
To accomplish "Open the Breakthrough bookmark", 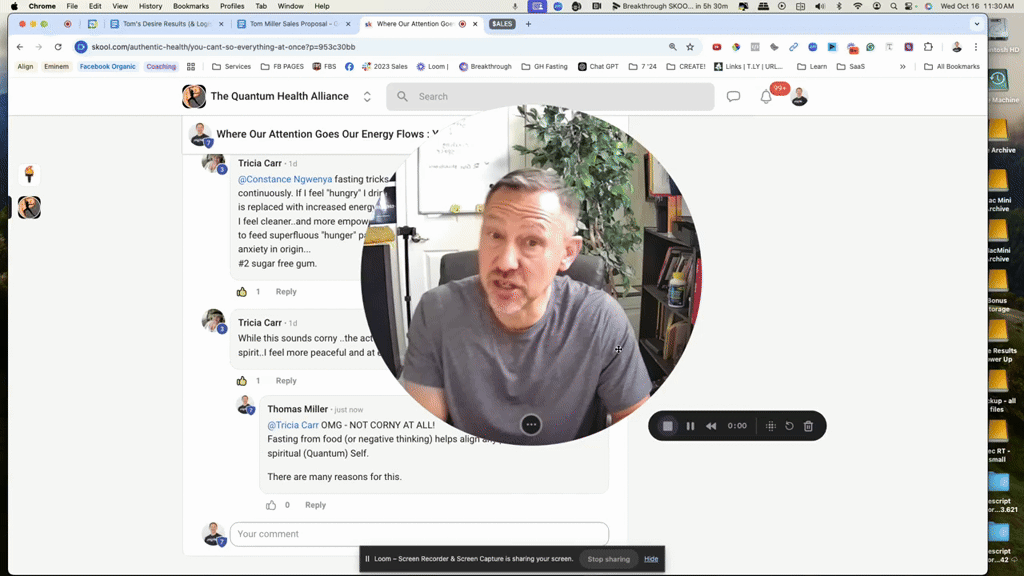I will coord(485,67).
